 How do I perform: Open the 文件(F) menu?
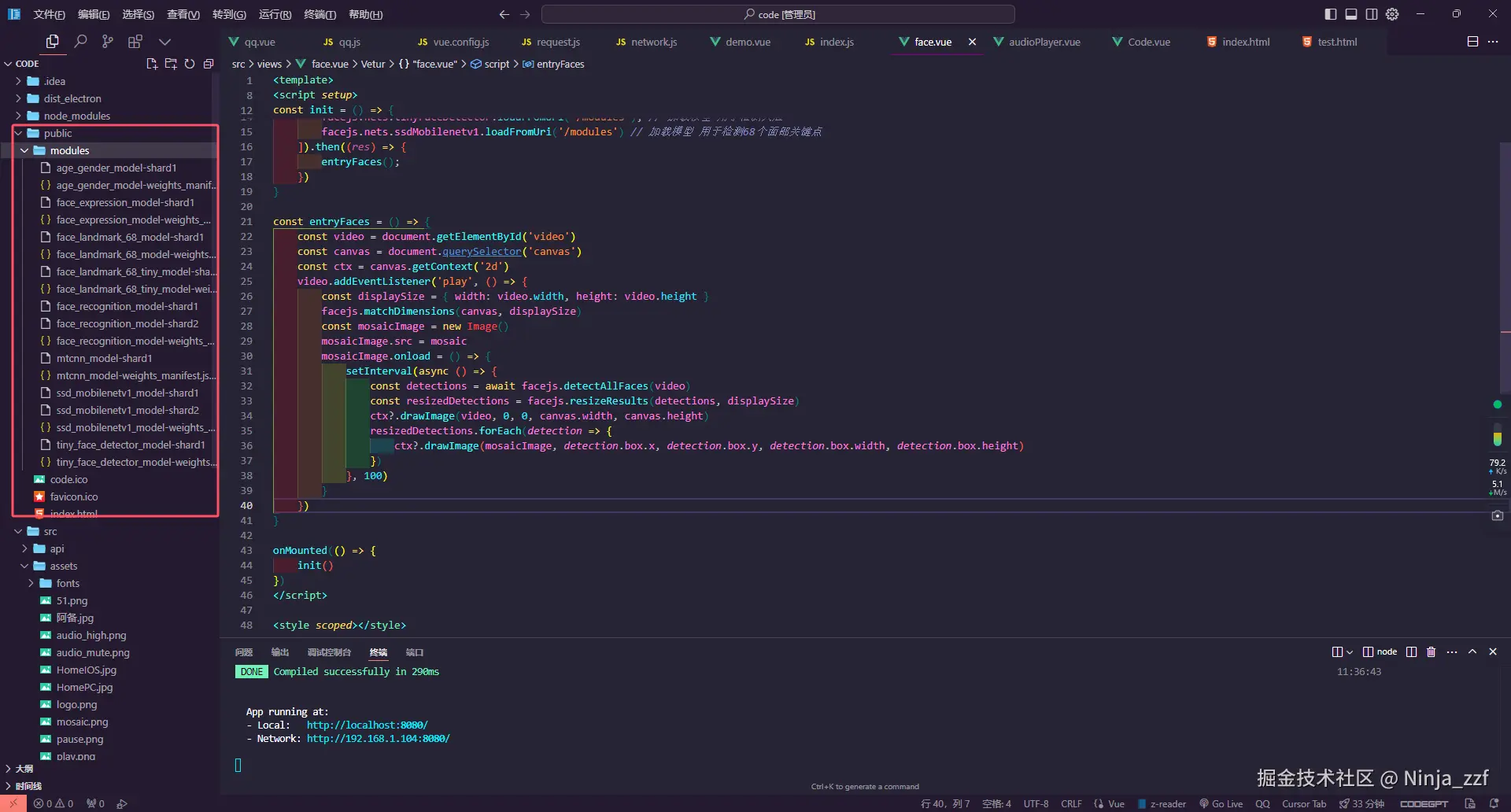point(49,14)
